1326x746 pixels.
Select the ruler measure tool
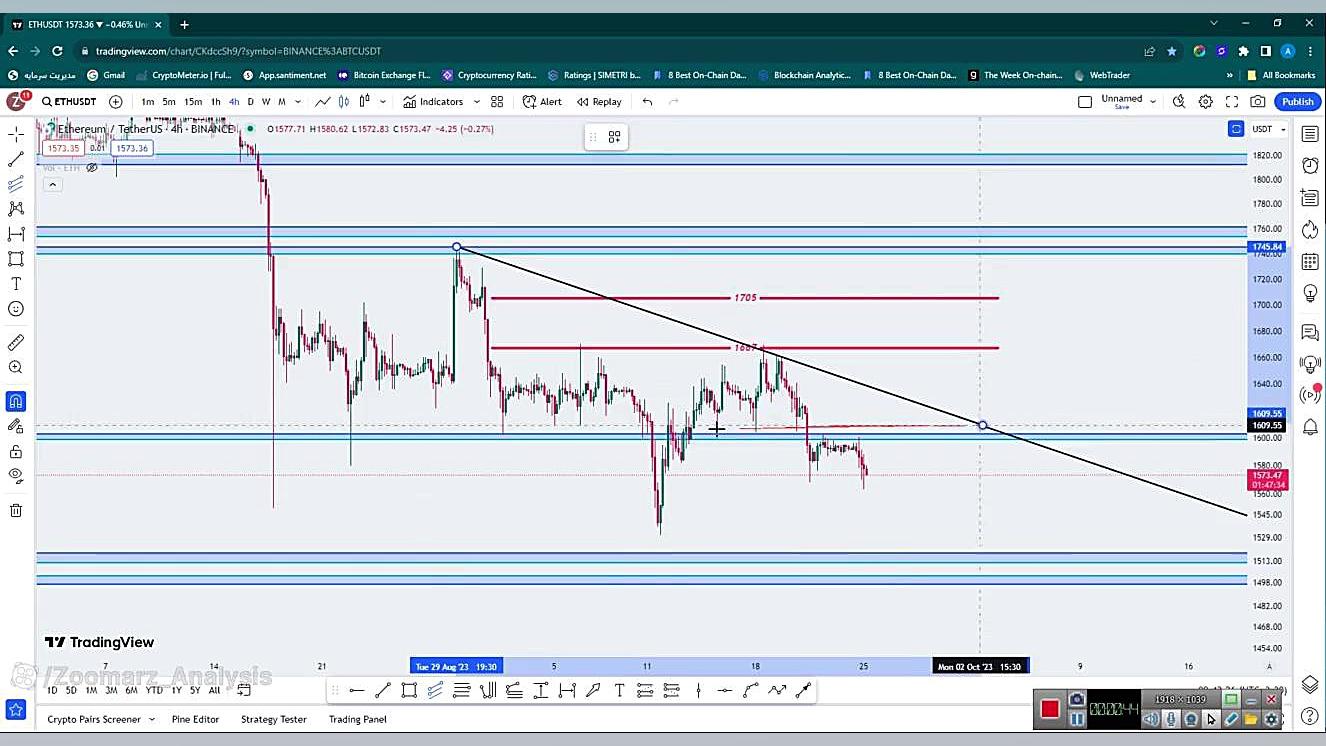(16, 343)
